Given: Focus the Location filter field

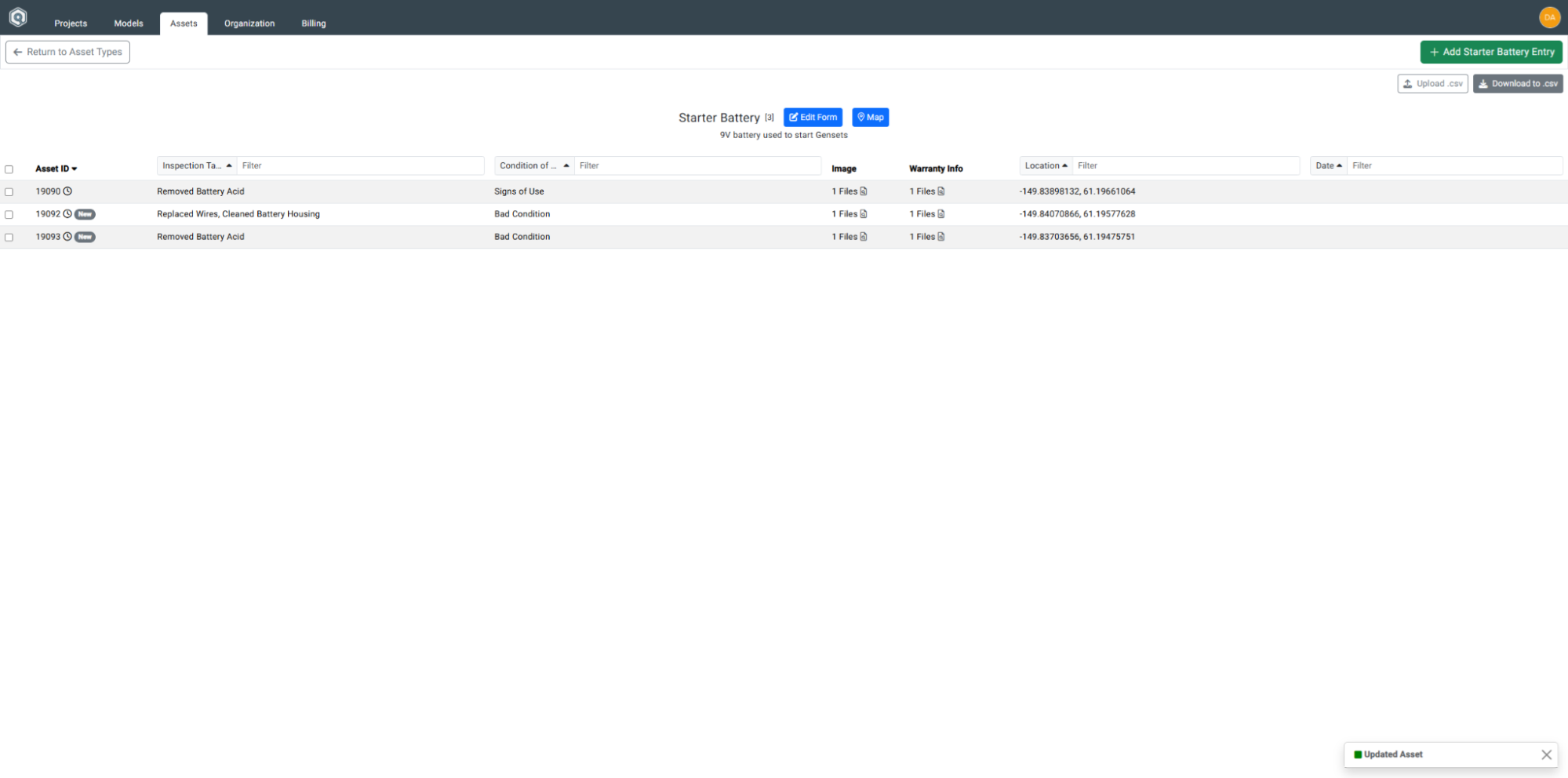Looking at the screenshot, I should [x=1185, y=165].
